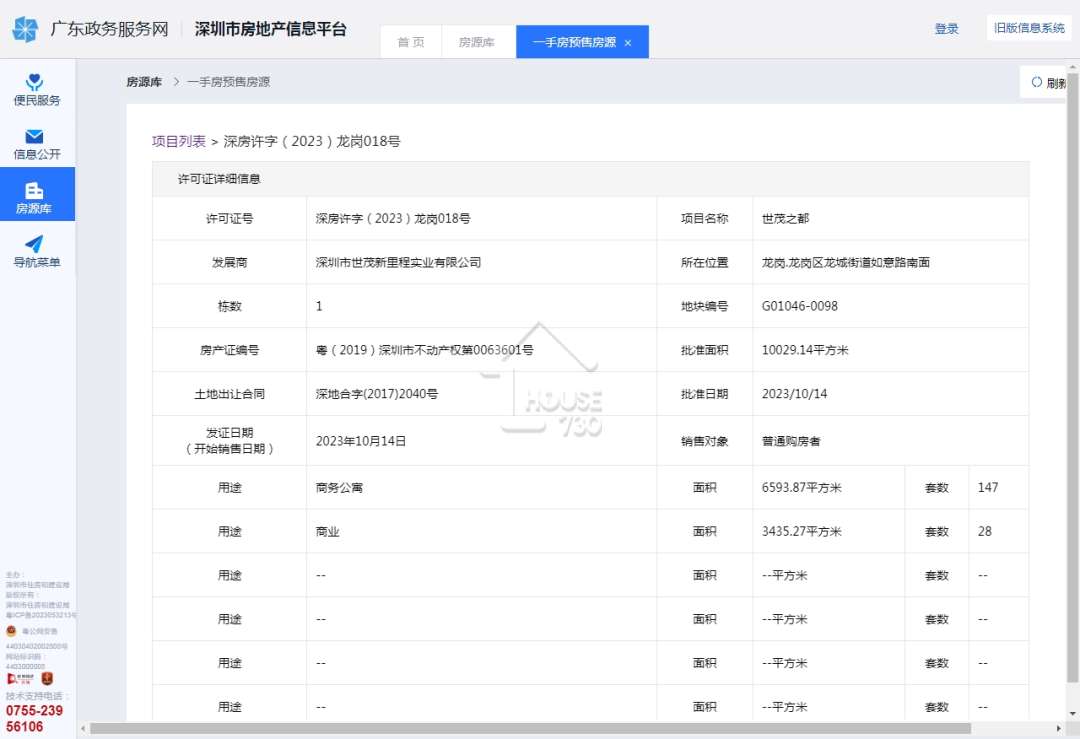Click location 龙岗.龙岗区龙城街道如意路南面
Image resolution: width=1080 pixels, height=739 pixels.
click(x=846, y=262)
